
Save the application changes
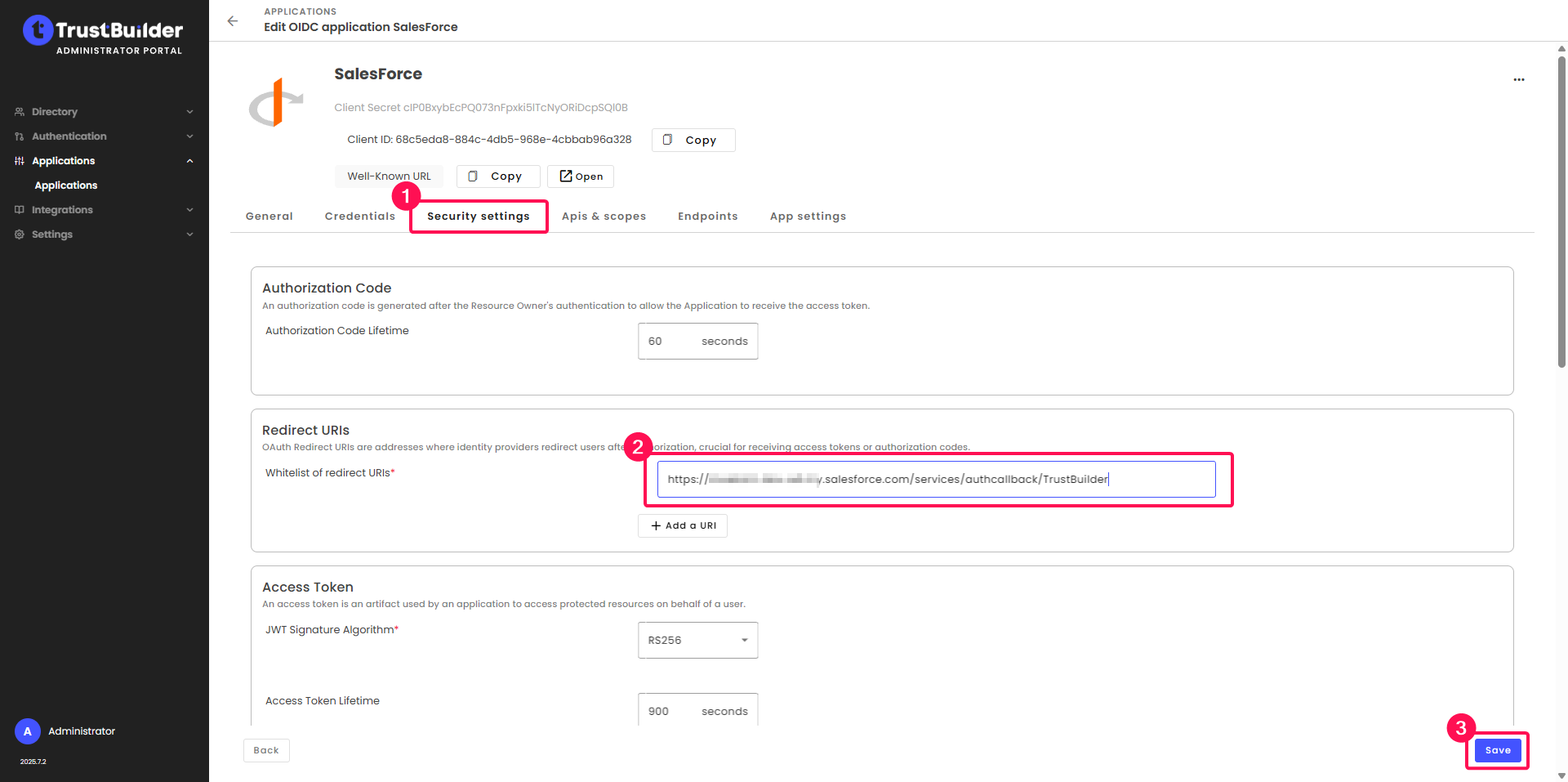(1497, 750)
